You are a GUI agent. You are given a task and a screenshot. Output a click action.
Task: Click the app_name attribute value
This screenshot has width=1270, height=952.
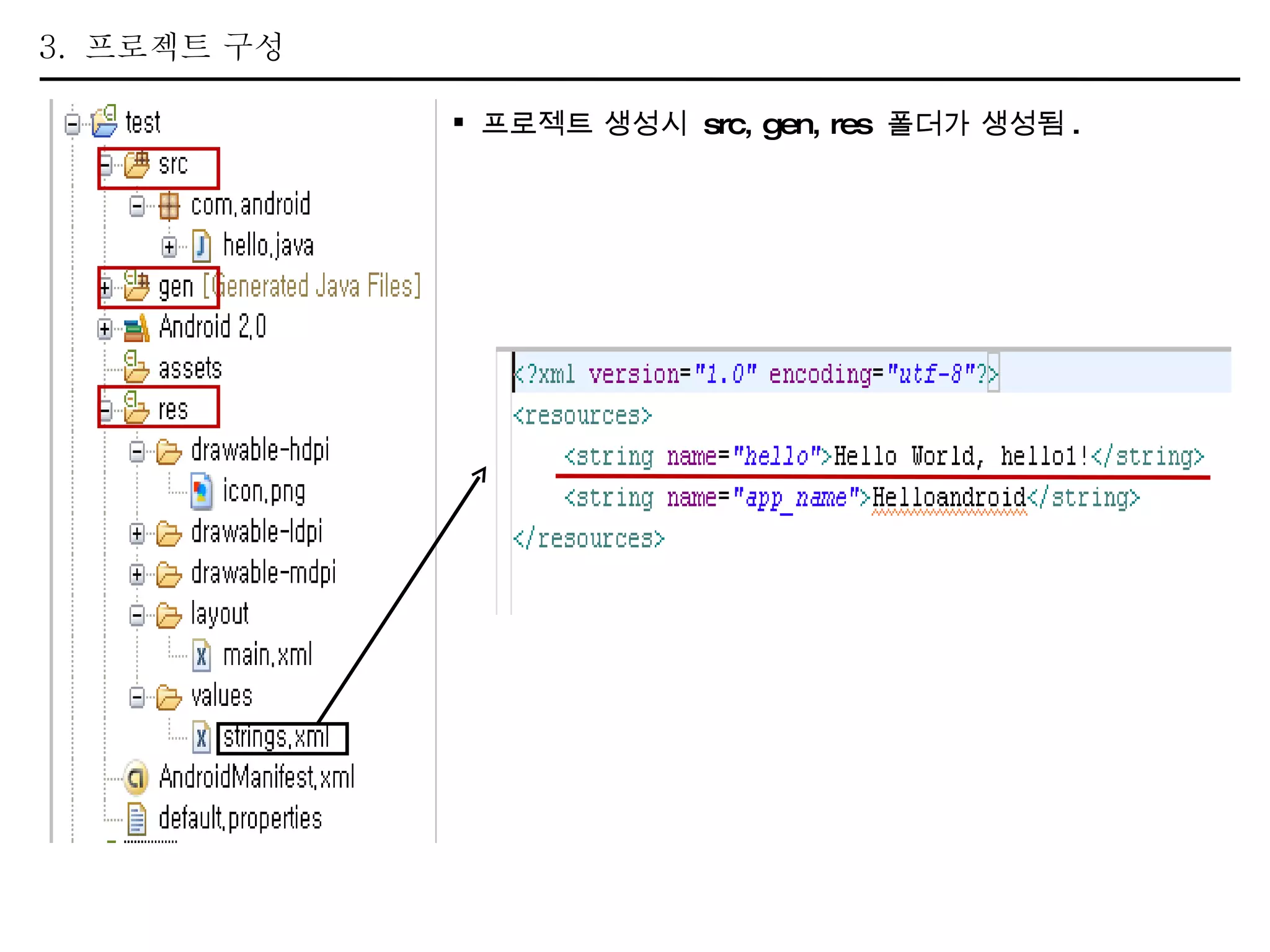click(x=796, y=498)
